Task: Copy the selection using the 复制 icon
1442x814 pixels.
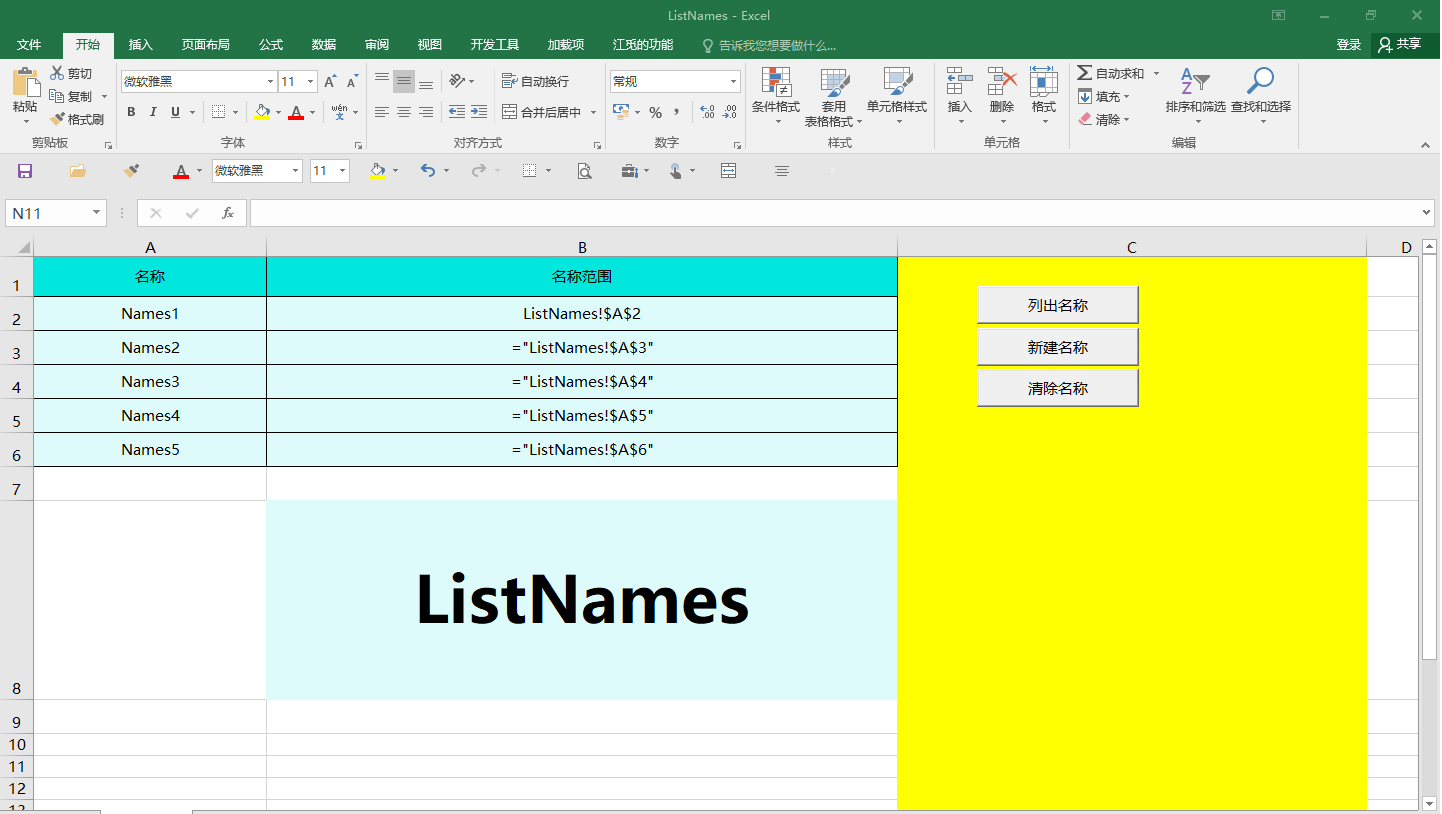Action: pos(57,96)
